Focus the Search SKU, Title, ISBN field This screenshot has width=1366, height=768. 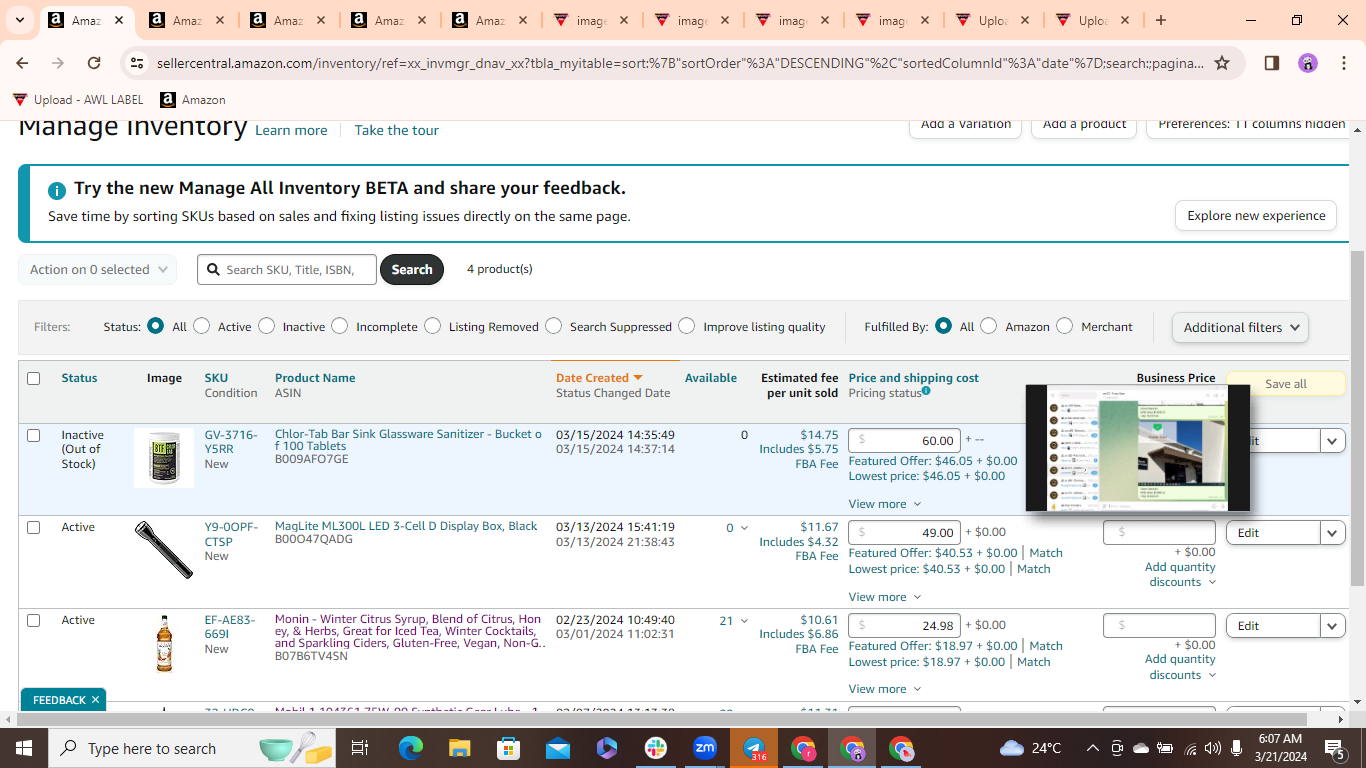click(x=287, y=269)
